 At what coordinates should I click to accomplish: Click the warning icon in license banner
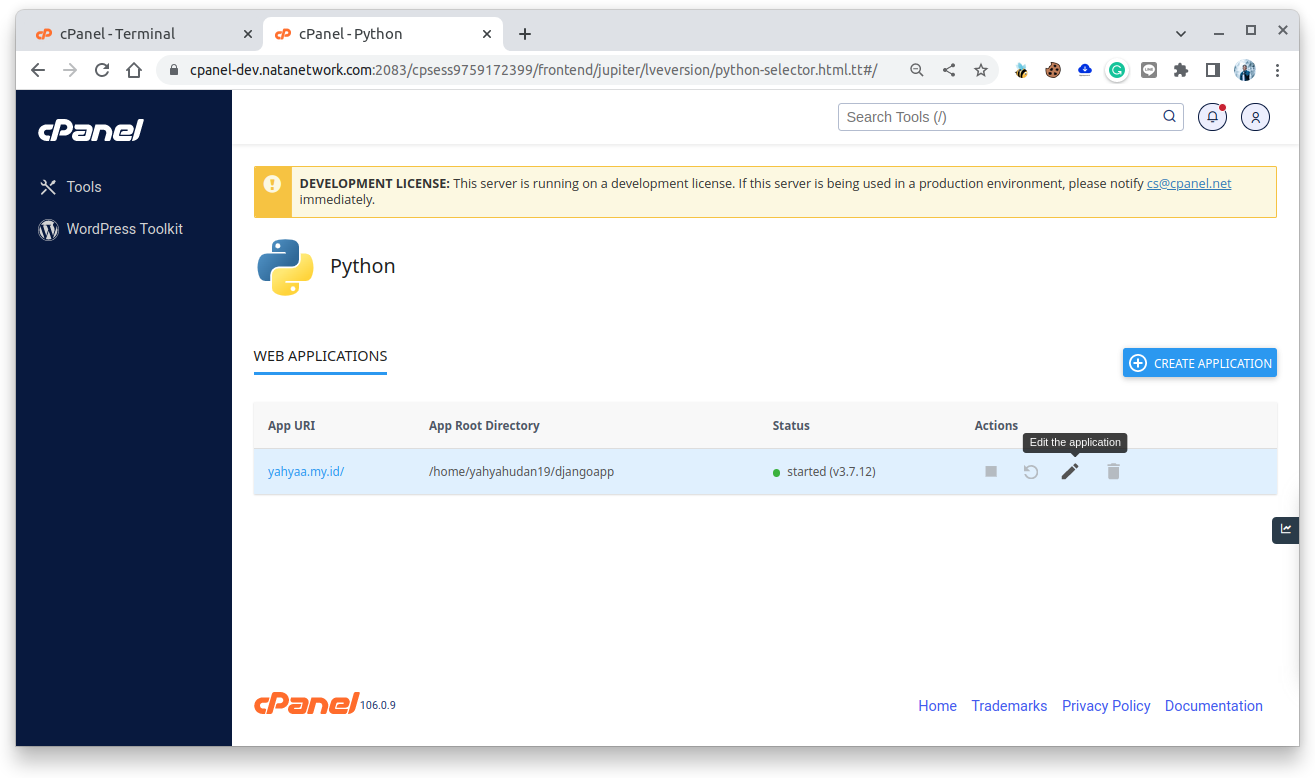coord(272,184)
